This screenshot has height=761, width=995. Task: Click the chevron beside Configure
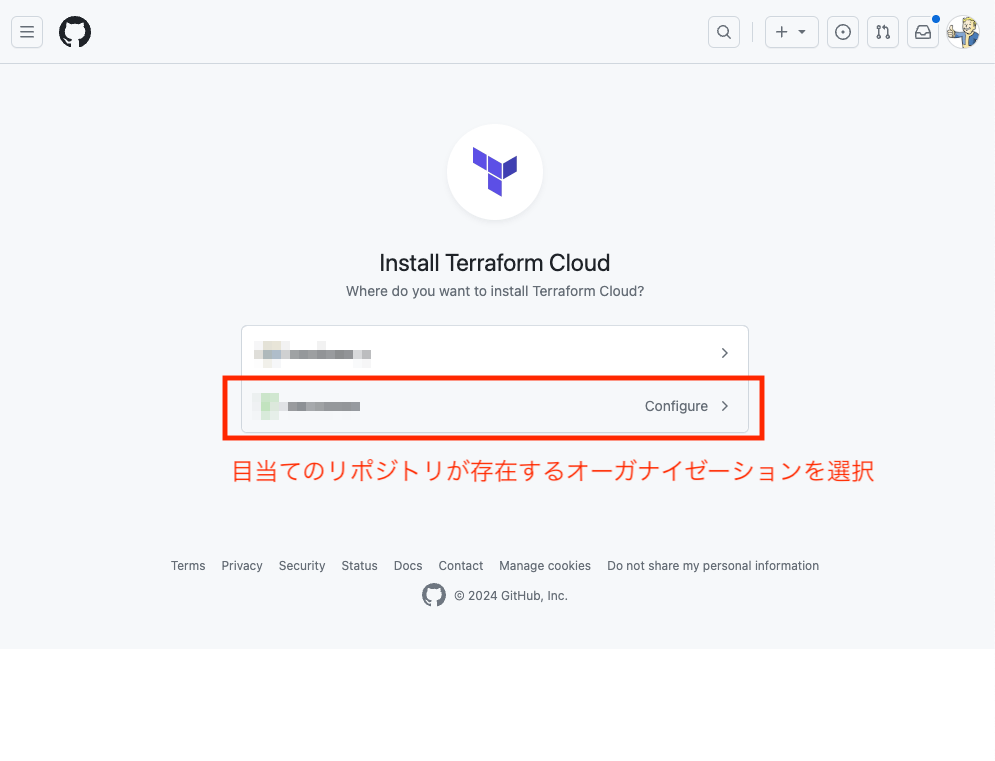click(x=725, y=406)
